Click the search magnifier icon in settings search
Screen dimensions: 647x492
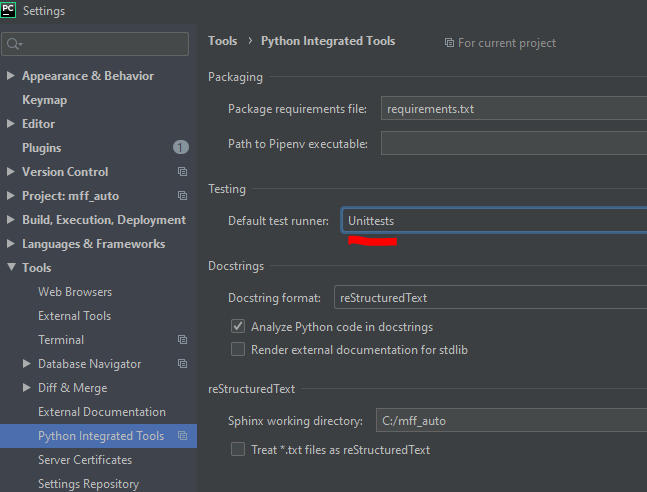pyautogui.click(x=14, y=44)
